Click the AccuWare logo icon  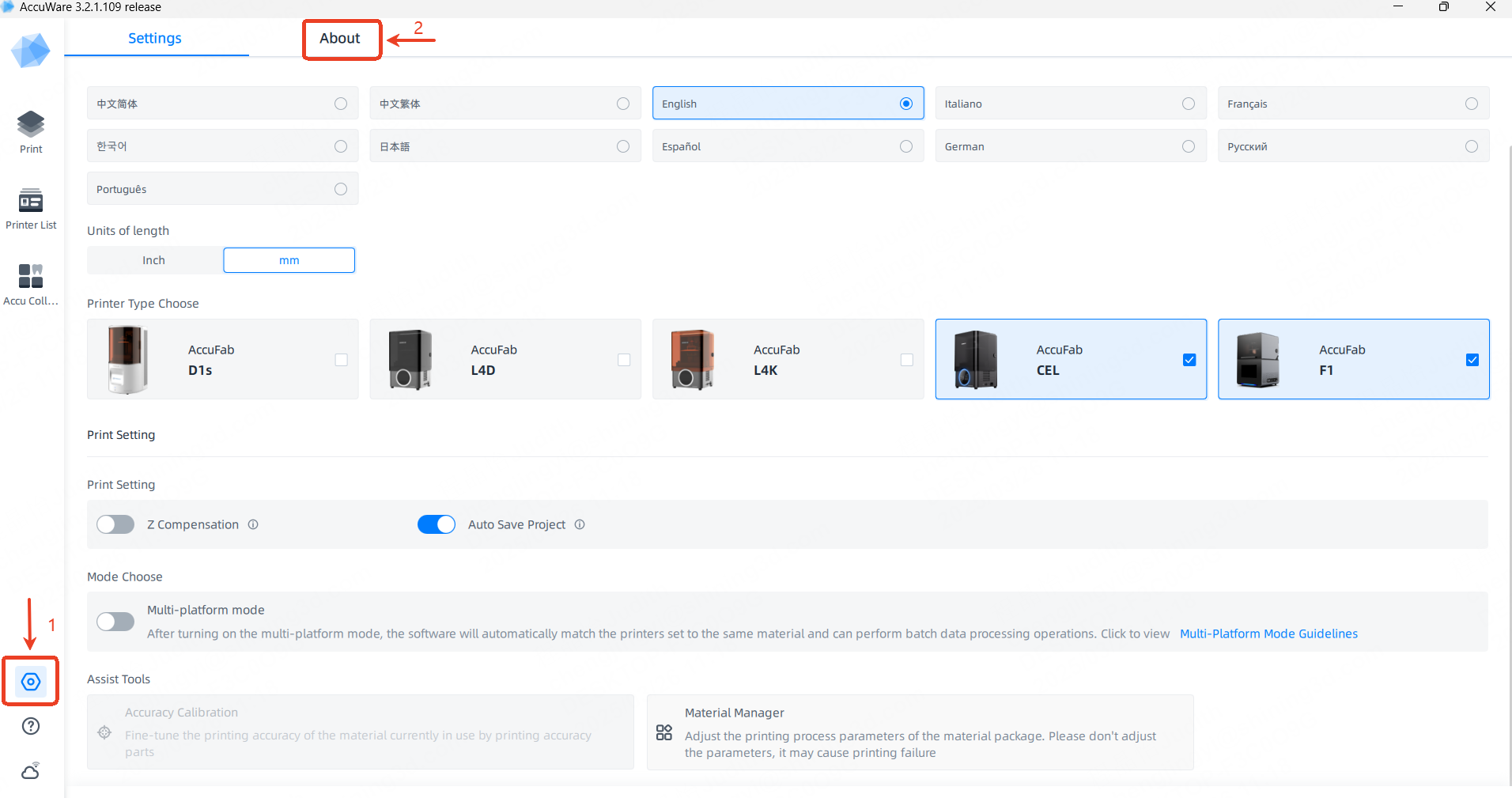[x=31, y=50]
